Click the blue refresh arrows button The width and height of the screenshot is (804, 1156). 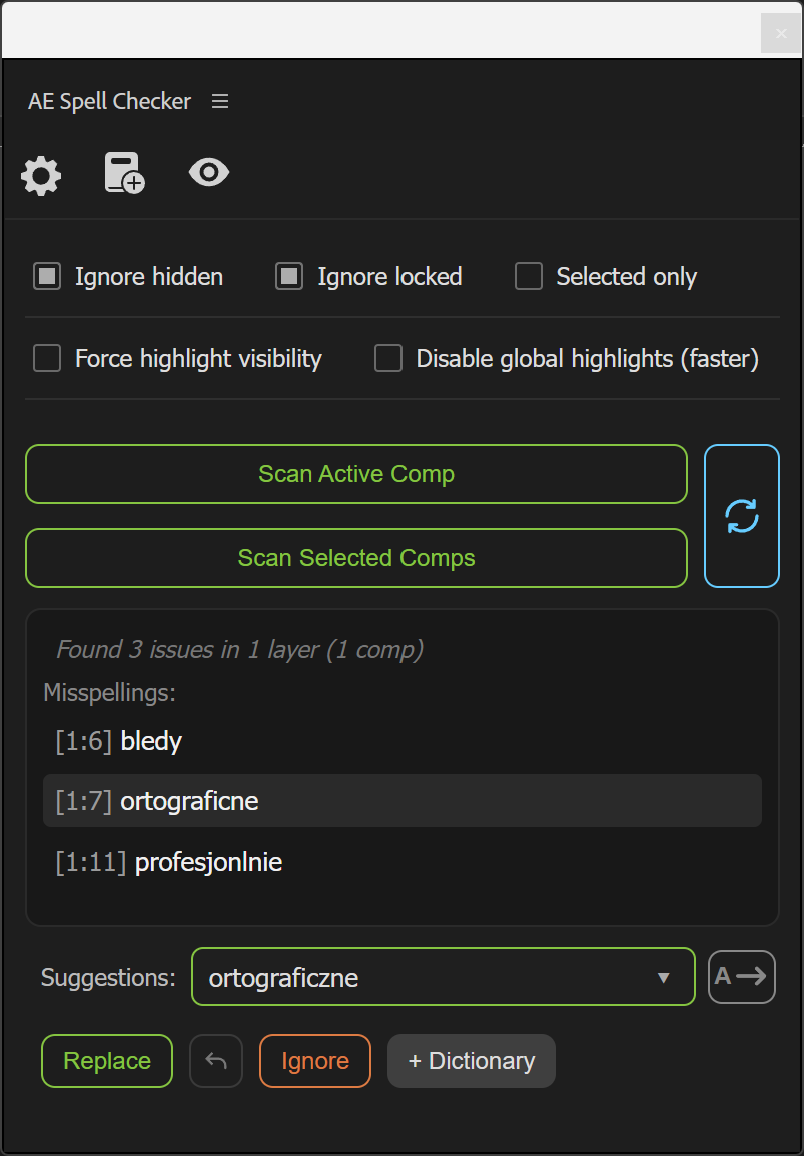[741, 515]
